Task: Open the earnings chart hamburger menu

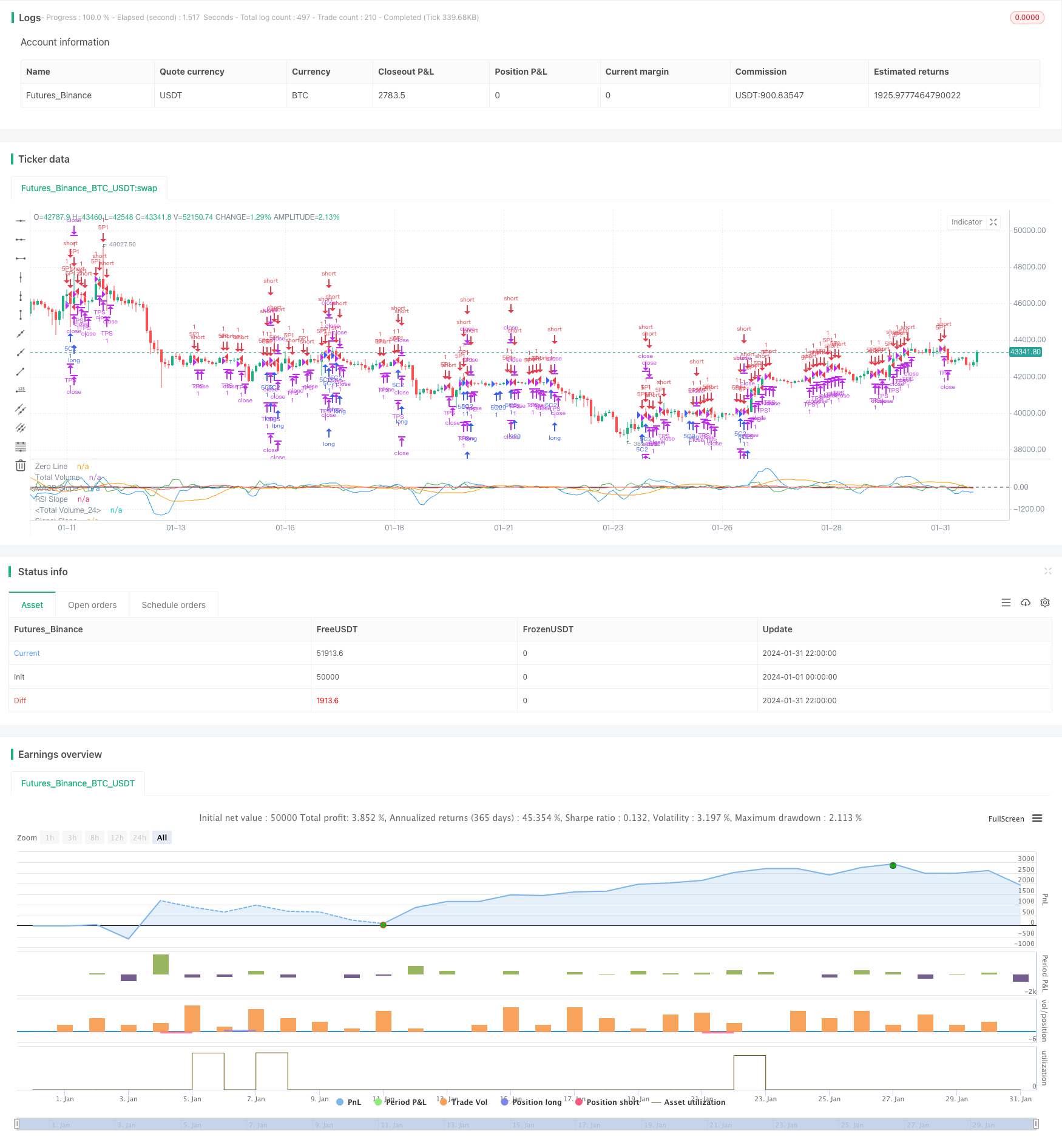Action: (x=1037, y=819)
